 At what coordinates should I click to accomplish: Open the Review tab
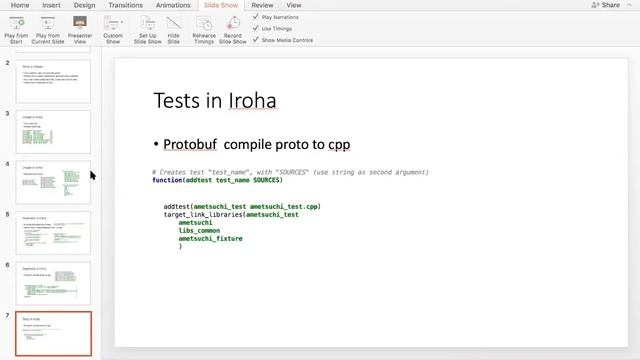262,5
